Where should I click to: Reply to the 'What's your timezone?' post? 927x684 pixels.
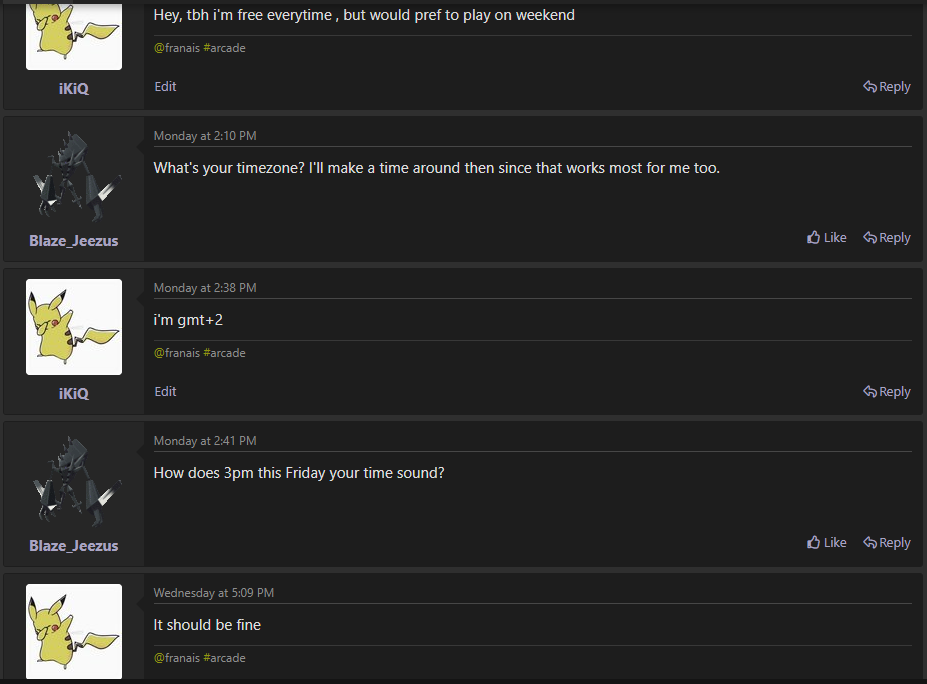pyautogui.click(x=887, y=238)
